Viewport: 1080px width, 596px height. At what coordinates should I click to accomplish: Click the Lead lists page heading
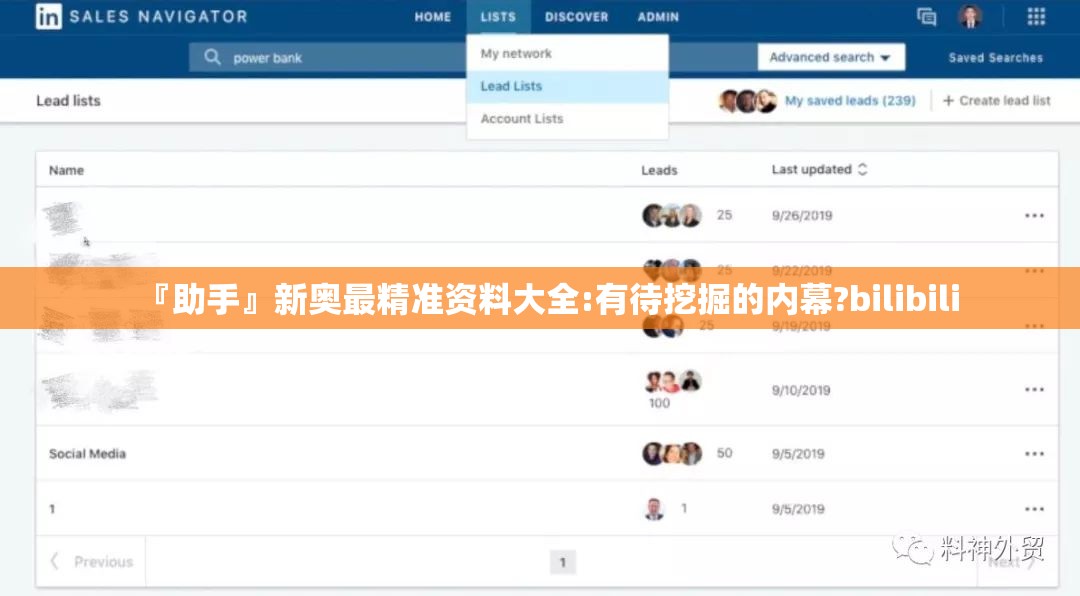click(68, 101)
